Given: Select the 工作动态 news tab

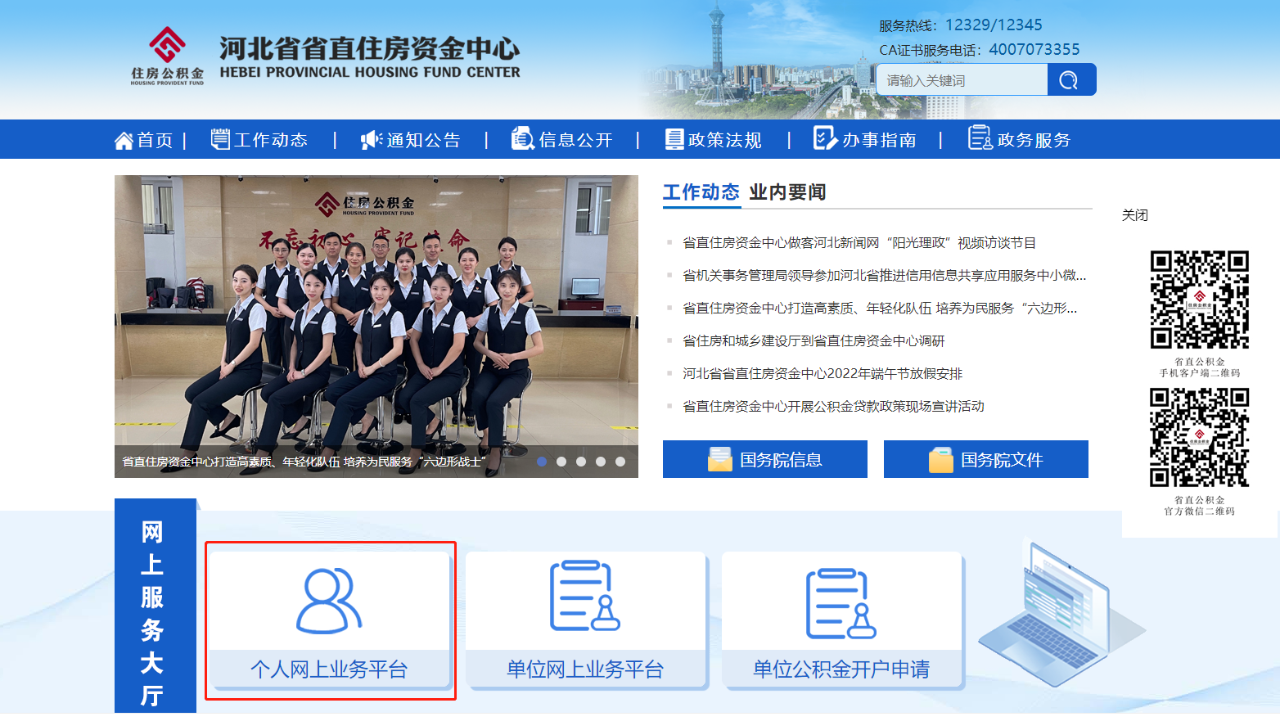Looking at the screenshot, I should coord(701,192).
